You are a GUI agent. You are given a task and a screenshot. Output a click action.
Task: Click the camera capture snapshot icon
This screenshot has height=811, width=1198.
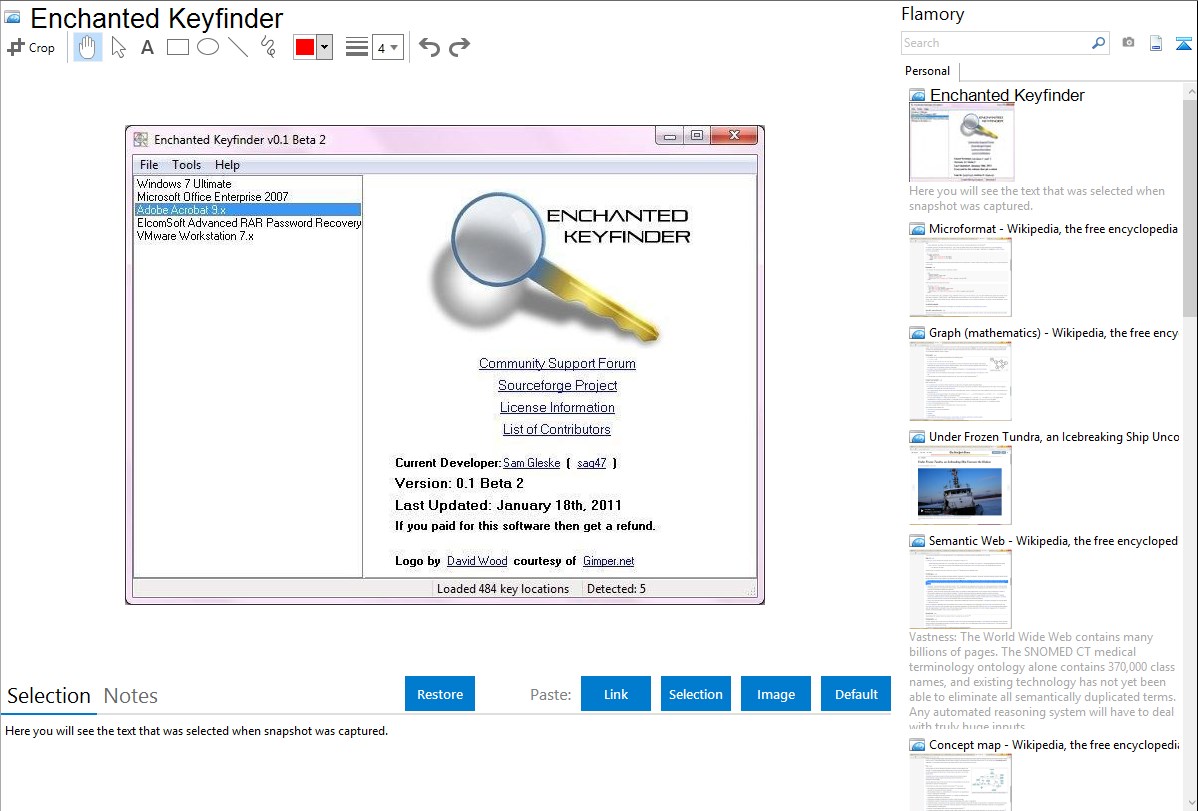pos(1128,43)
